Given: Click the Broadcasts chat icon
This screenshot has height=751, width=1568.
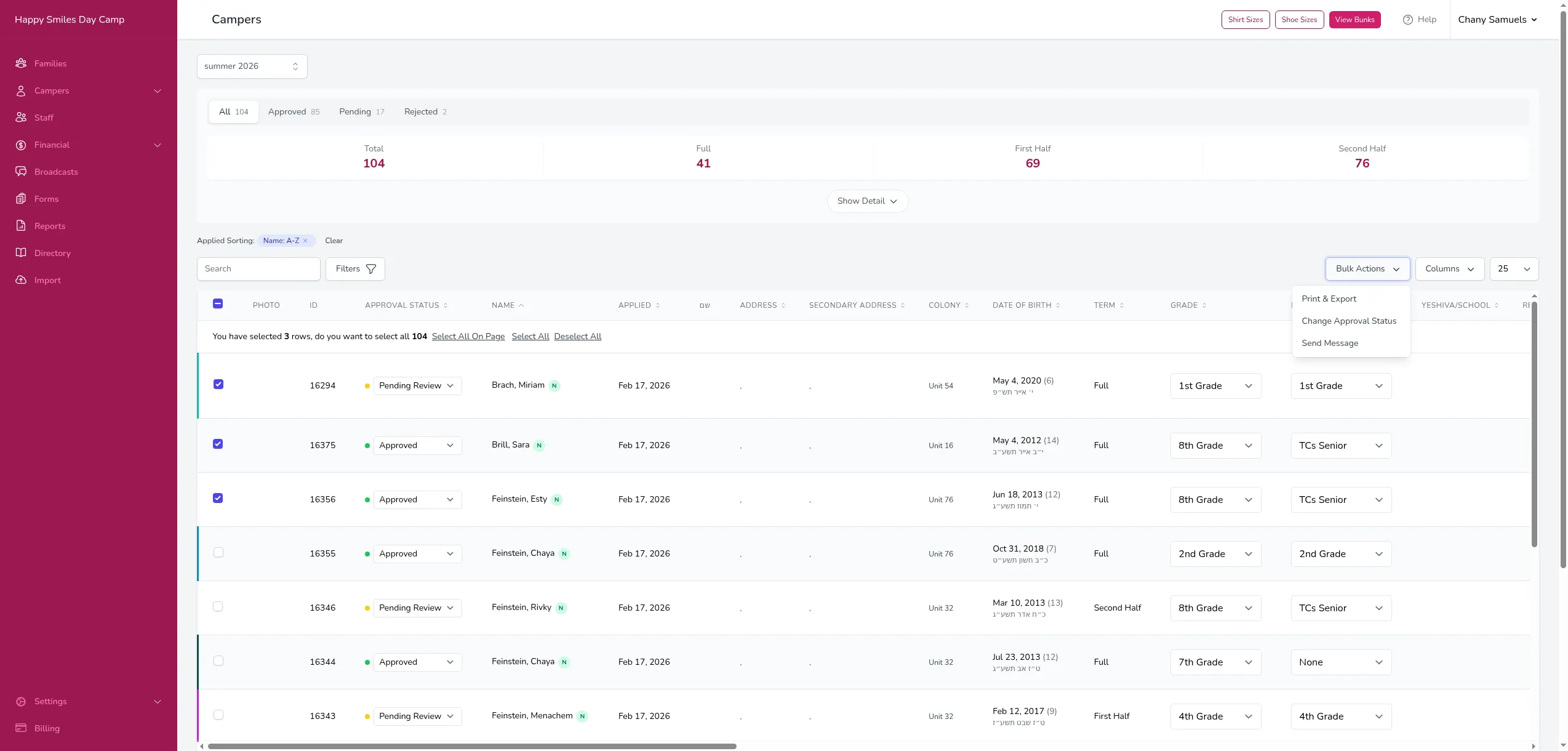Looking at the screenshot, I should pos(21,172).
